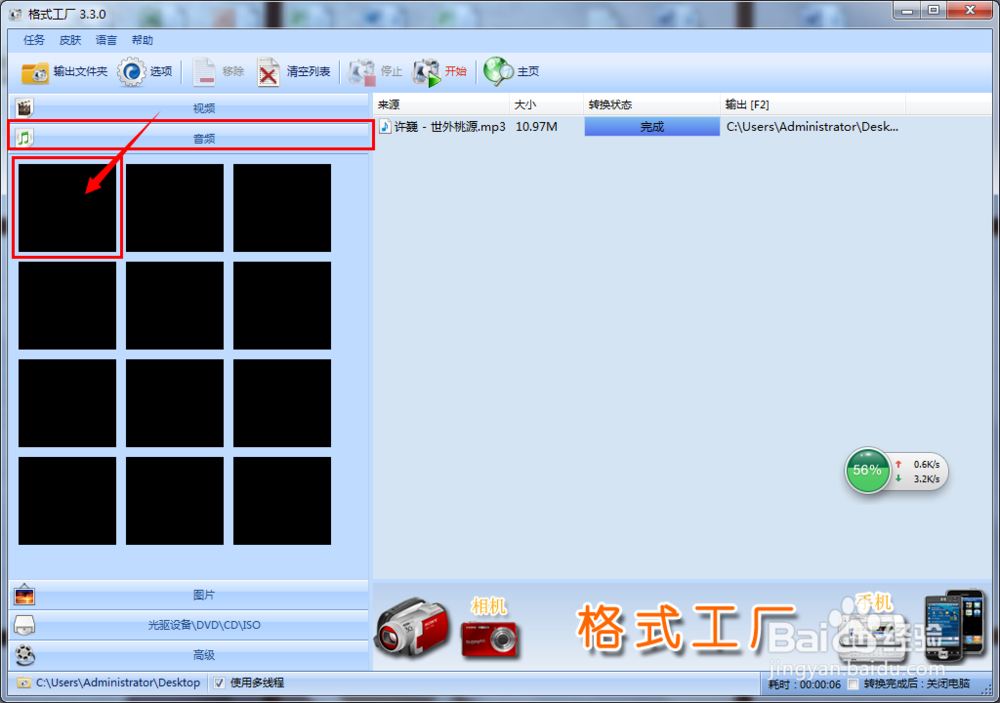This screenshot has height=703, width=1000.
Task: Click the 10.97M size cell
Action: [536, 127]
